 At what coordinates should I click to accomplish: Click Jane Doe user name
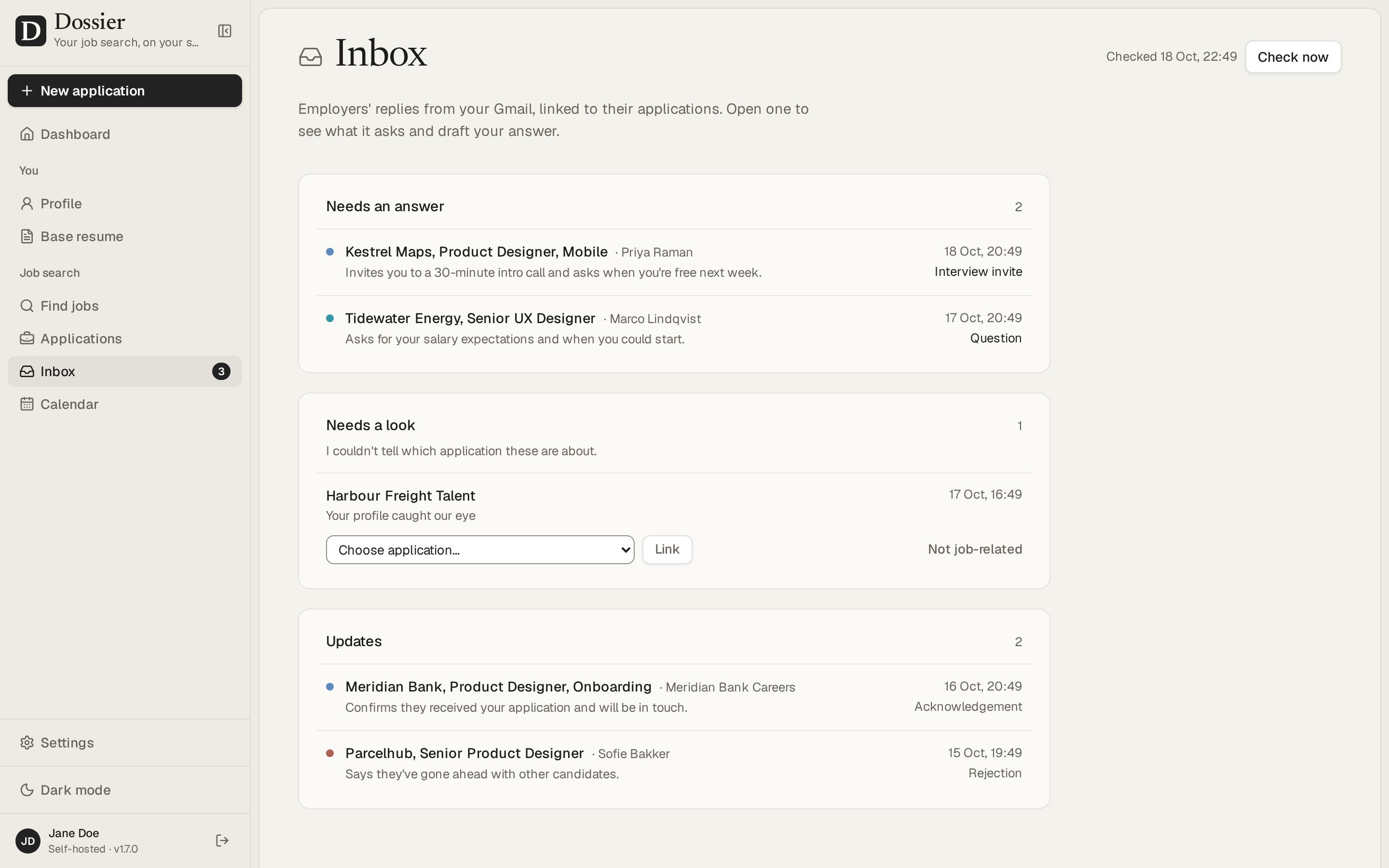pyautogui.click(x=73, y=833)
